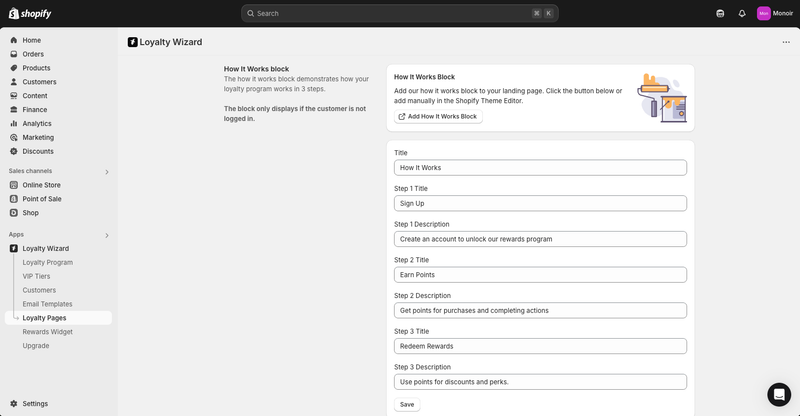Screen dimensions: 800x416
Task: Open the three-dot more actions menu
Action: click(786, 42)
